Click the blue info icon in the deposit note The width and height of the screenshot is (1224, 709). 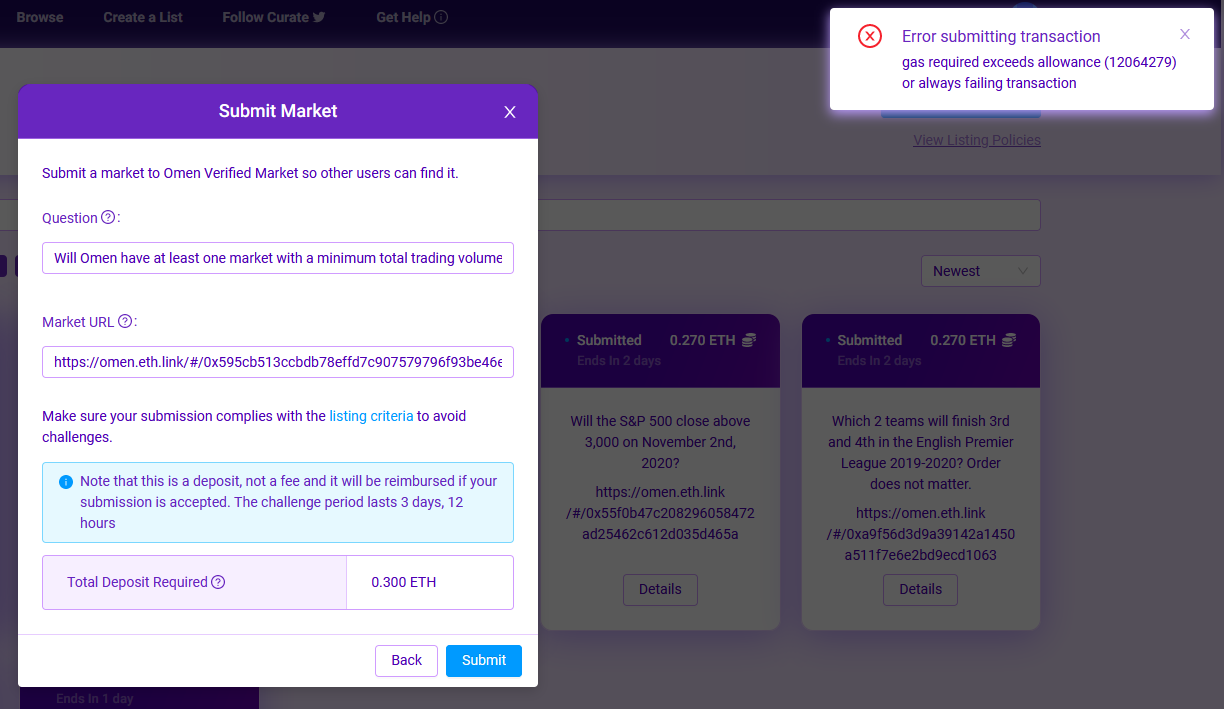pos(65,481)
